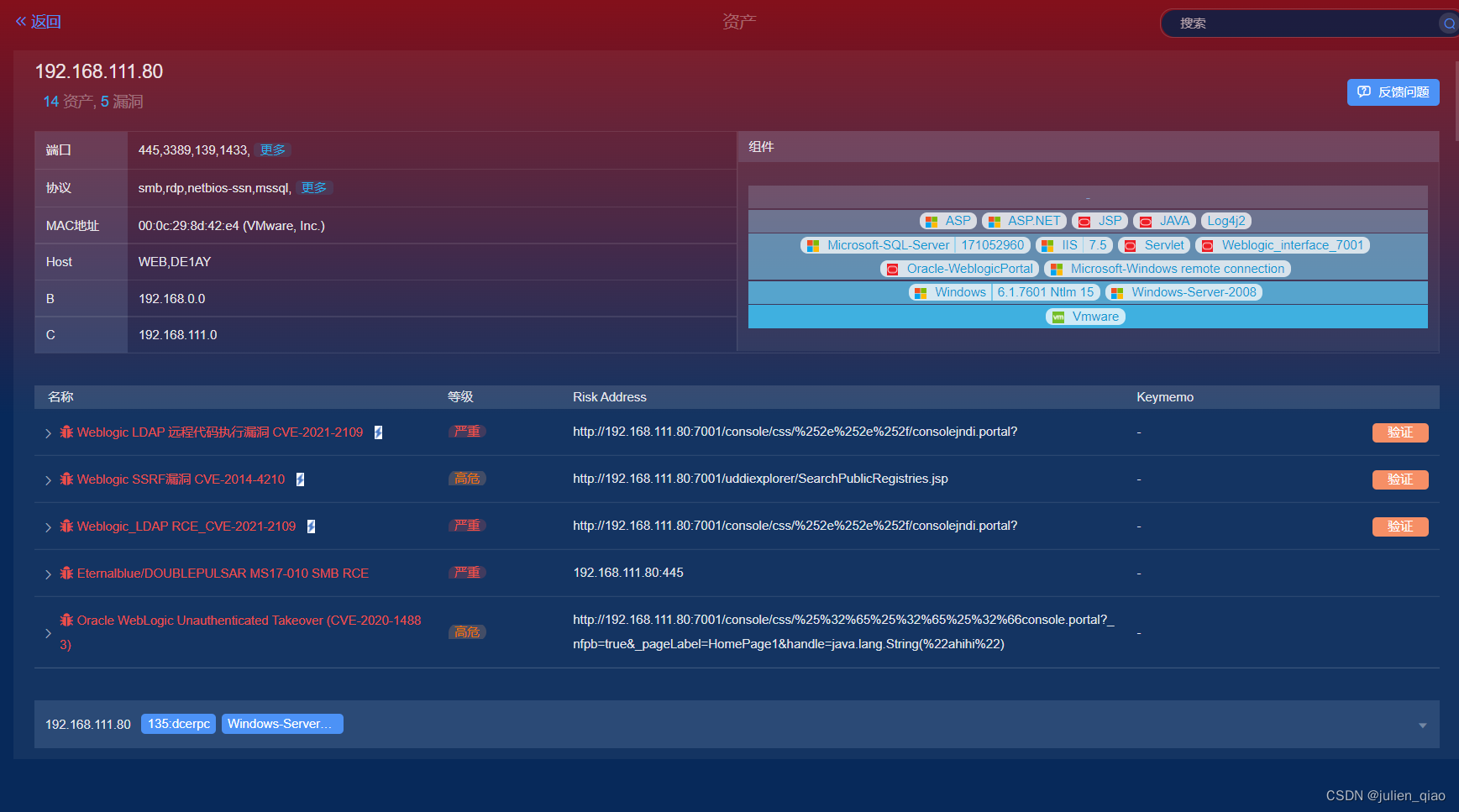Click the 反馈问题 button
The width and height of the screenshot is (1459, 812).
[1393, 92]
